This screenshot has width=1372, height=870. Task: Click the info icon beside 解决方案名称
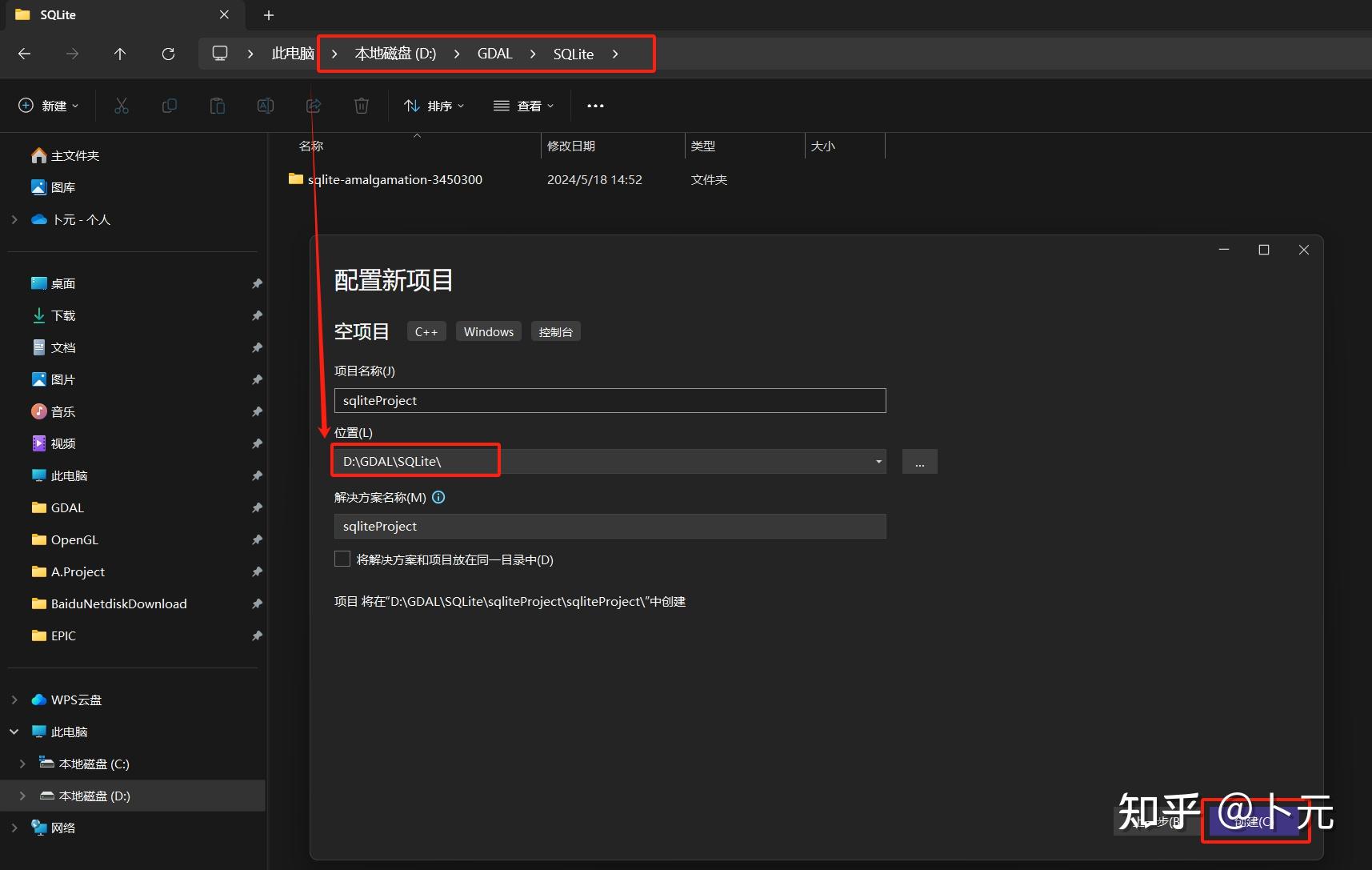point(438,497)
